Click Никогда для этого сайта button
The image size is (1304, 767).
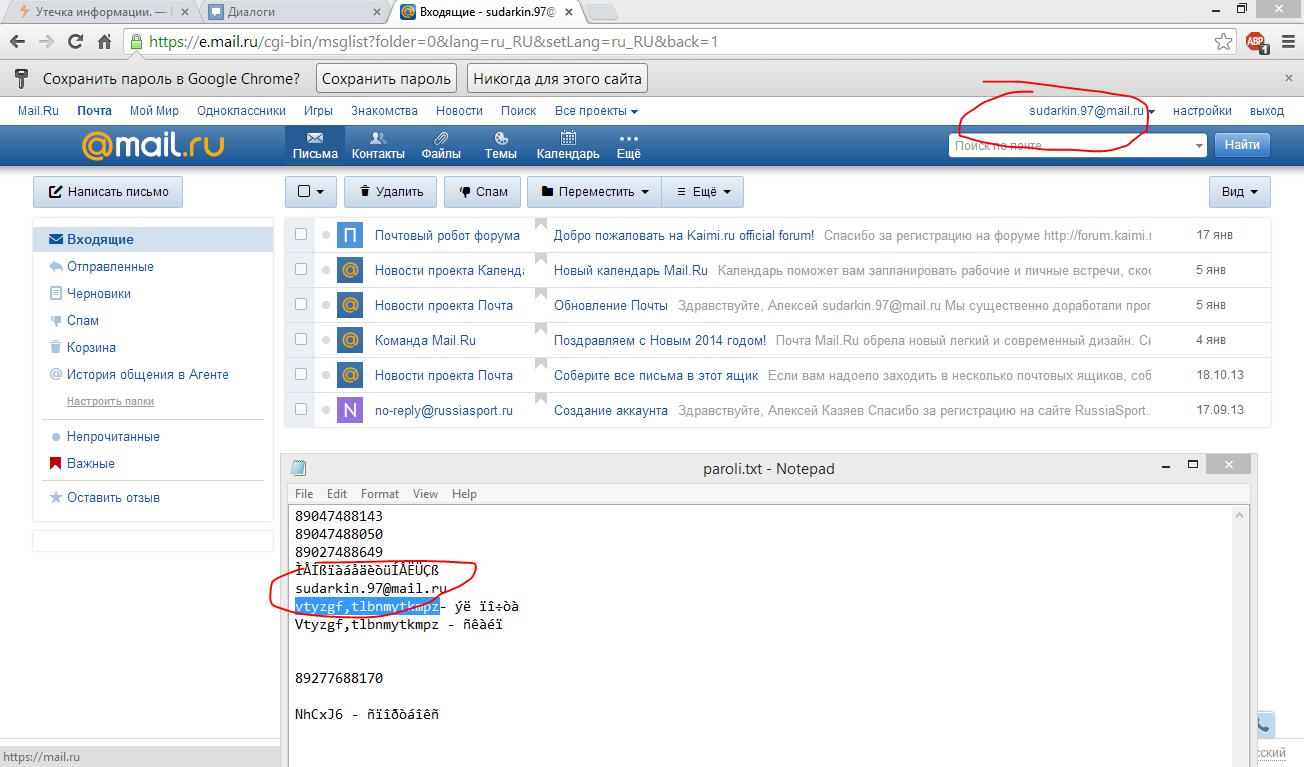point(557,78)
